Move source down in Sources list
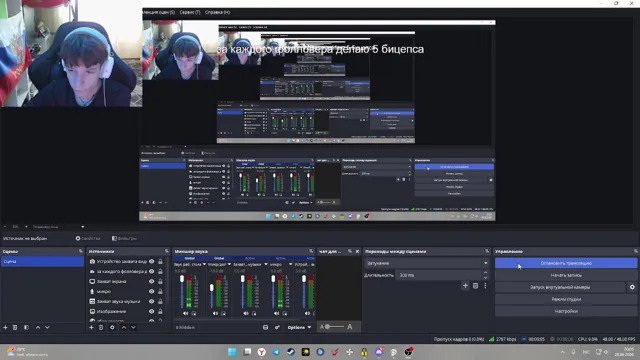Viewport: 640px width, 360px height. click(133, 327)
